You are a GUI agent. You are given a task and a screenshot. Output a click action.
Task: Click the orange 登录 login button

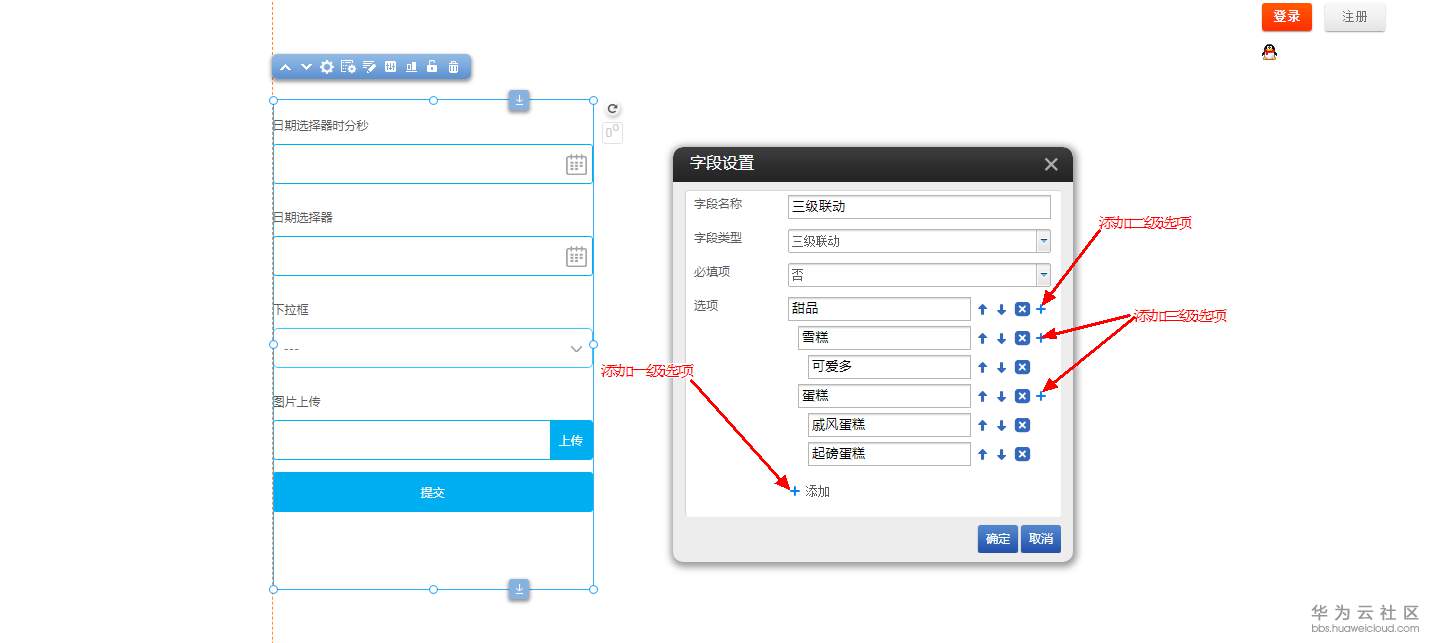click(x=1287, y=17)
